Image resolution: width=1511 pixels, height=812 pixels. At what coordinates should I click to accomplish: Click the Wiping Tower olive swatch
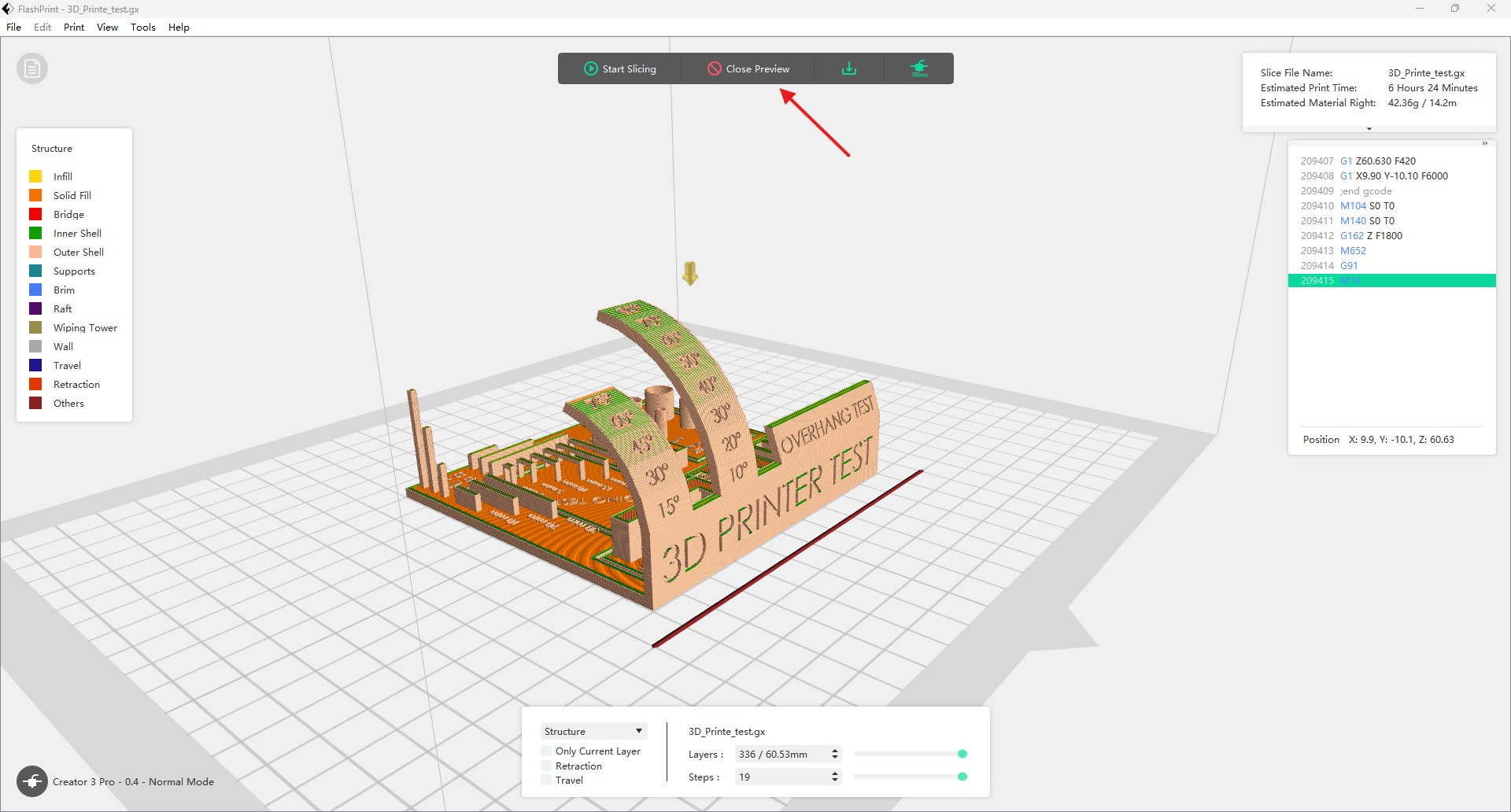35,327
